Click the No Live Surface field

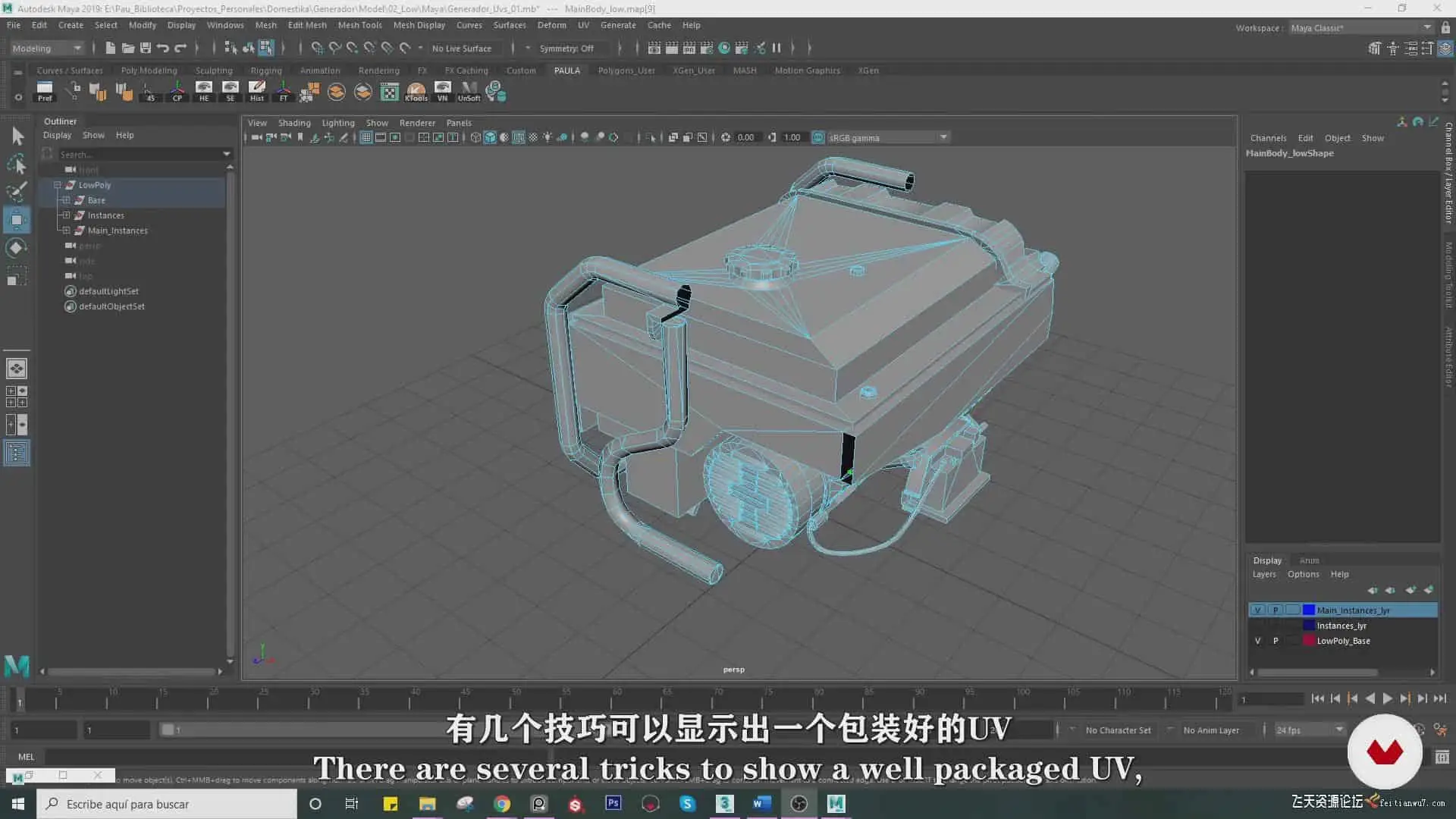(461, 49)
